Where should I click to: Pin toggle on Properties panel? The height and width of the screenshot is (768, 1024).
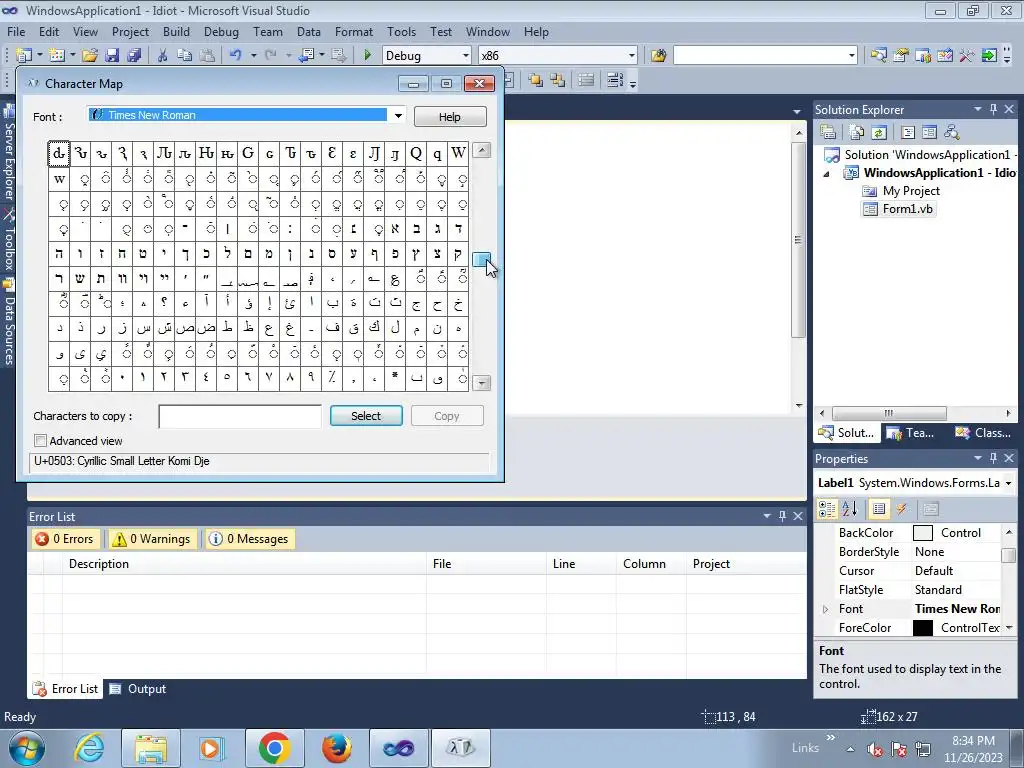(993, 458)
